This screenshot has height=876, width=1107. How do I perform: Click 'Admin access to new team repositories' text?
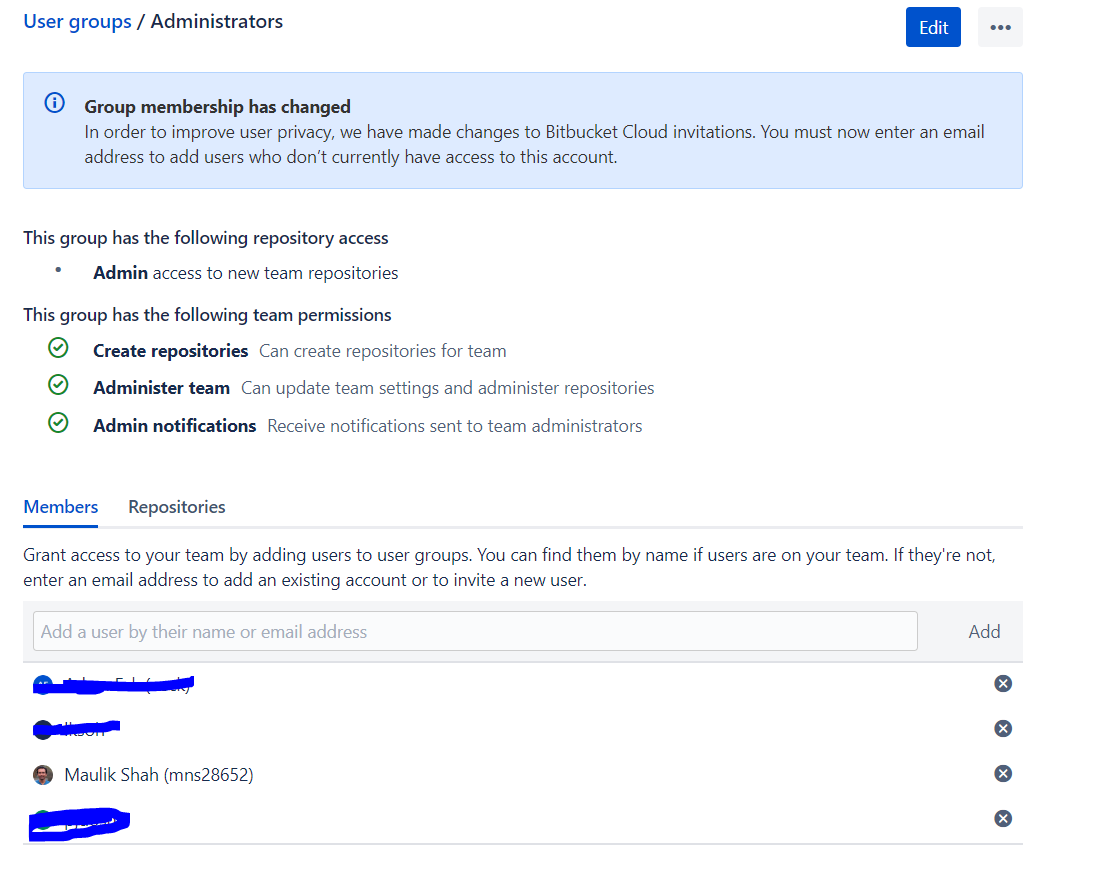click(x=246, y=273)
